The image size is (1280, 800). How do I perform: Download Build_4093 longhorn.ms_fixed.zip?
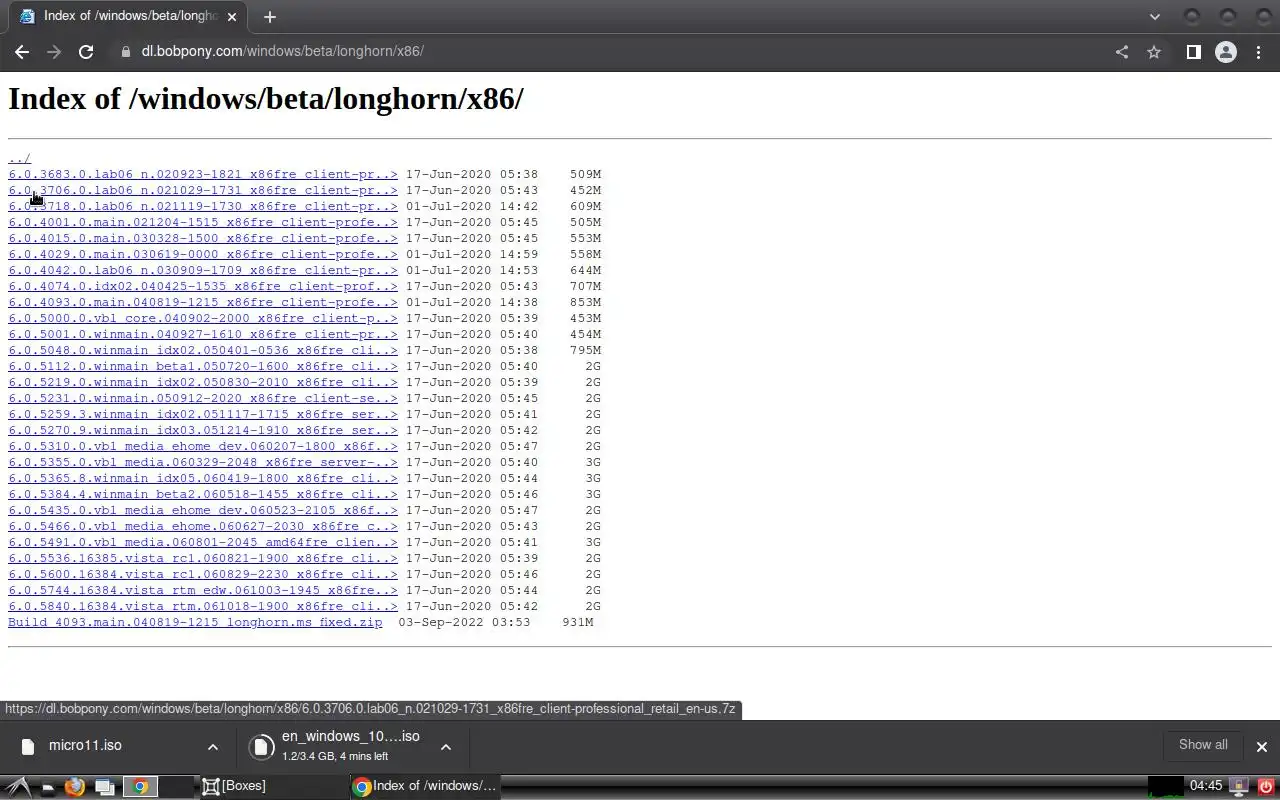click(x=195, y=622)
